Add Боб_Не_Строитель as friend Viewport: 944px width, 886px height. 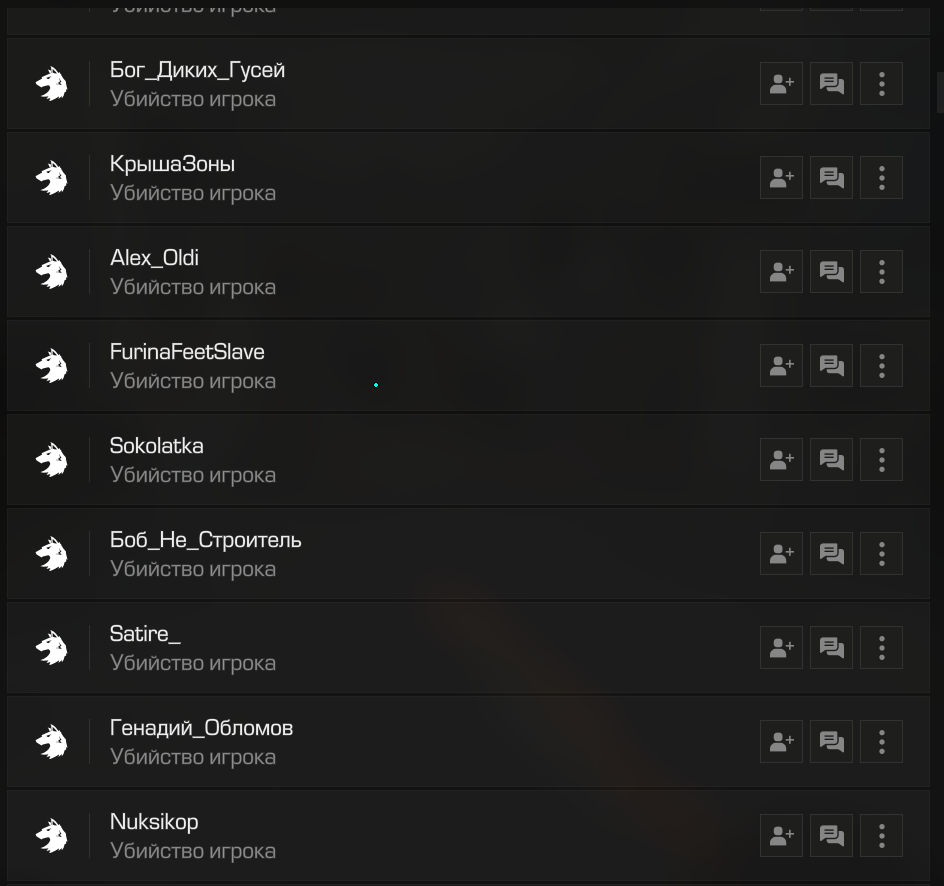[781, 553]
